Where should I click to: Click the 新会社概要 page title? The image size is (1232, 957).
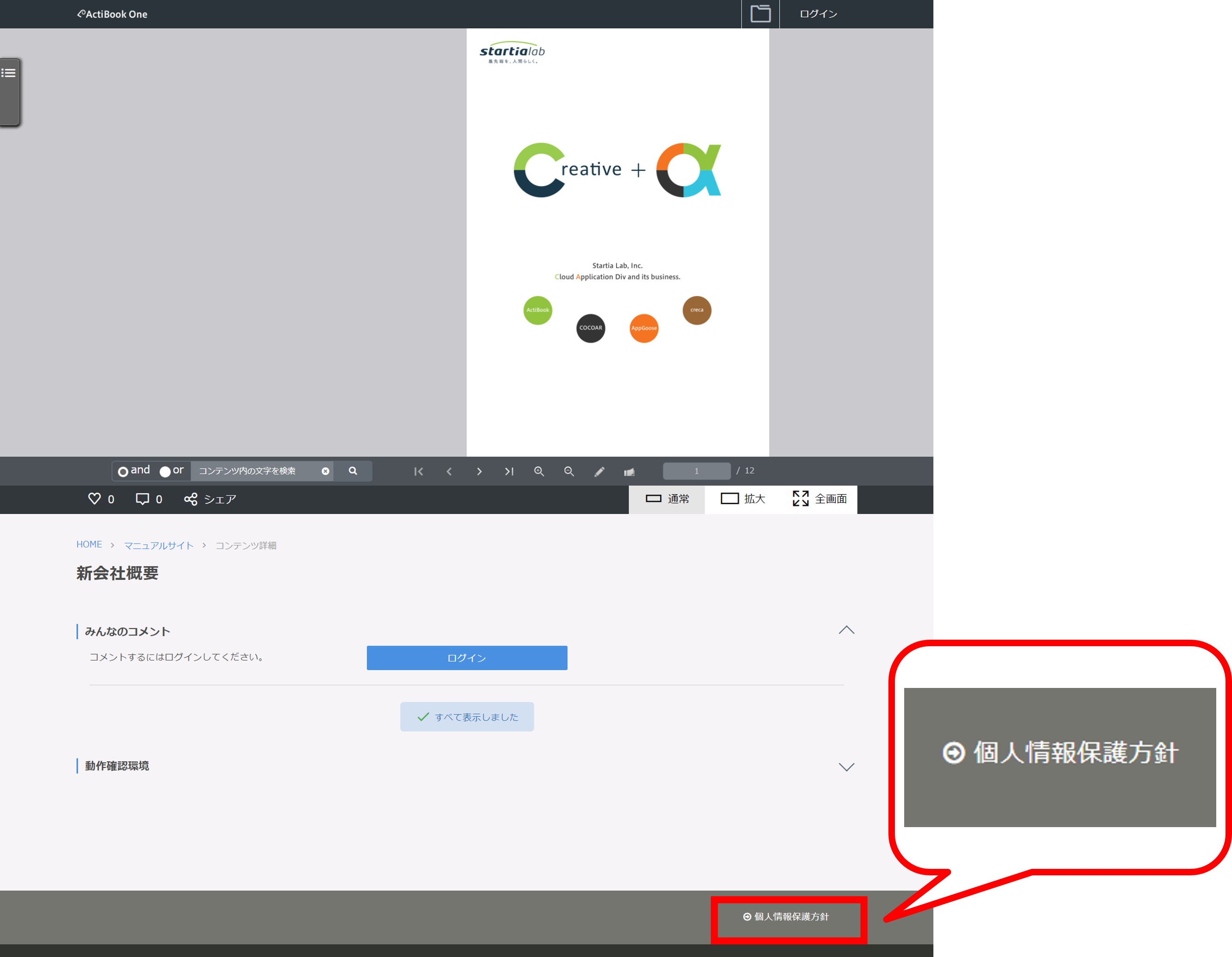coord(117,573)
